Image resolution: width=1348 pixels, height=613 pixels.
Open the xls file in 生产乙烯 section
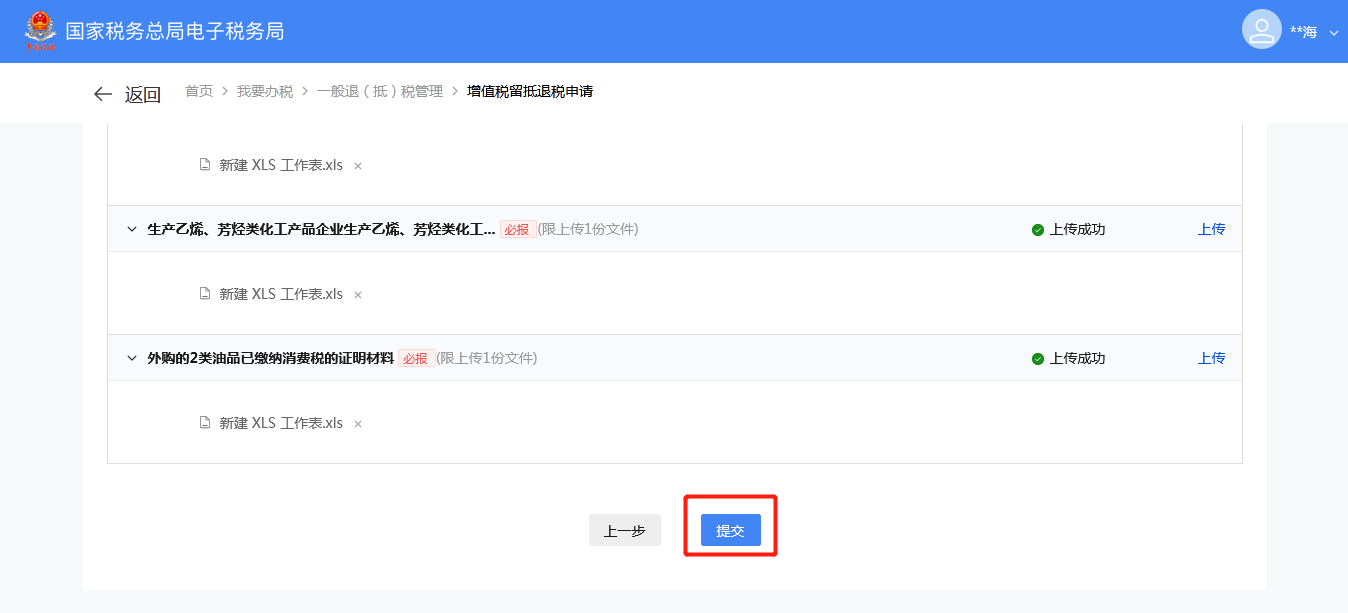pyautogui.click(x=281, y=294)
